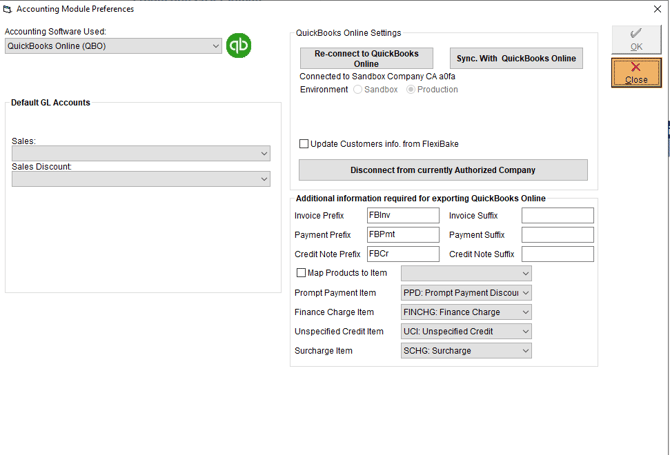Viewport: 670px width, 455px height.
Task: Open the Accounting Software Used dropdown
Action: (113, 46)
